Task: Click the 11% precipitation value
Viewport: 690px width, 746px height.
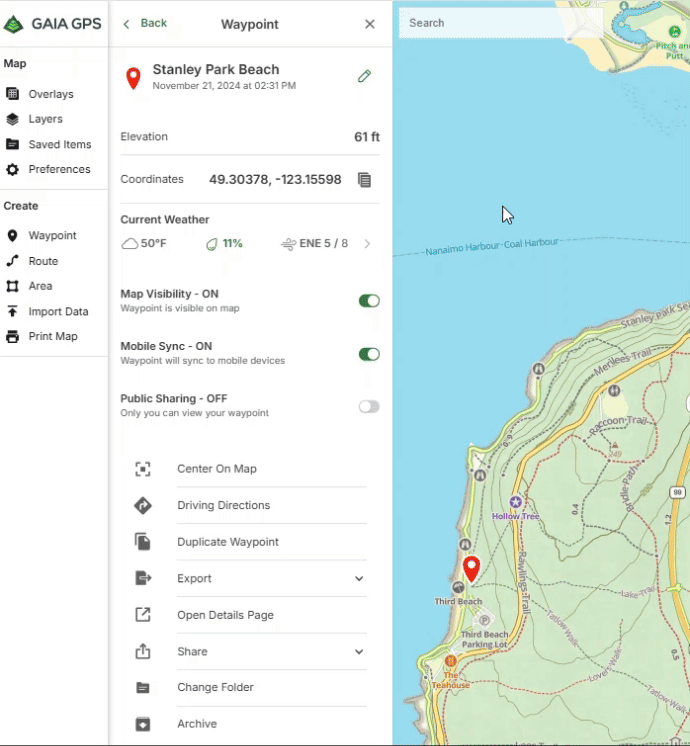Action: coord(232,244)
